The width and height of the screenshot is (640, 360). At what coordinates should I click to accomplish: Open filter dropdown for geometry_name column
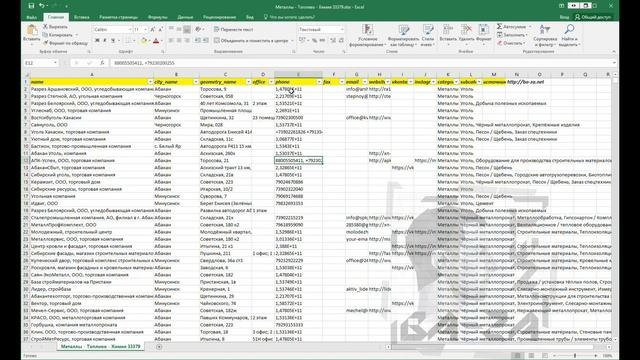coord(248,82)
